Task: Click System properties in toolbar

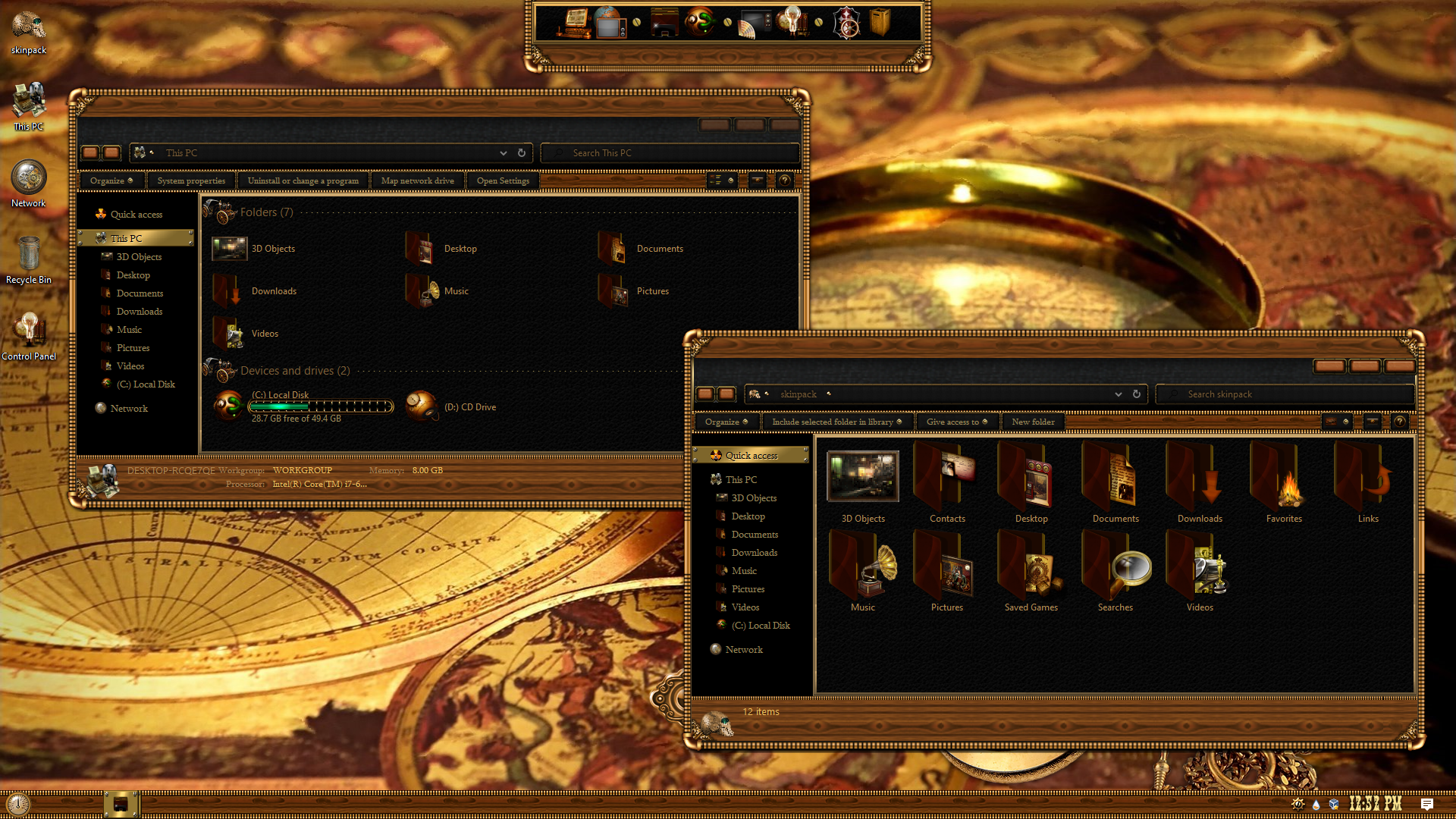Action: click(191, 180)
